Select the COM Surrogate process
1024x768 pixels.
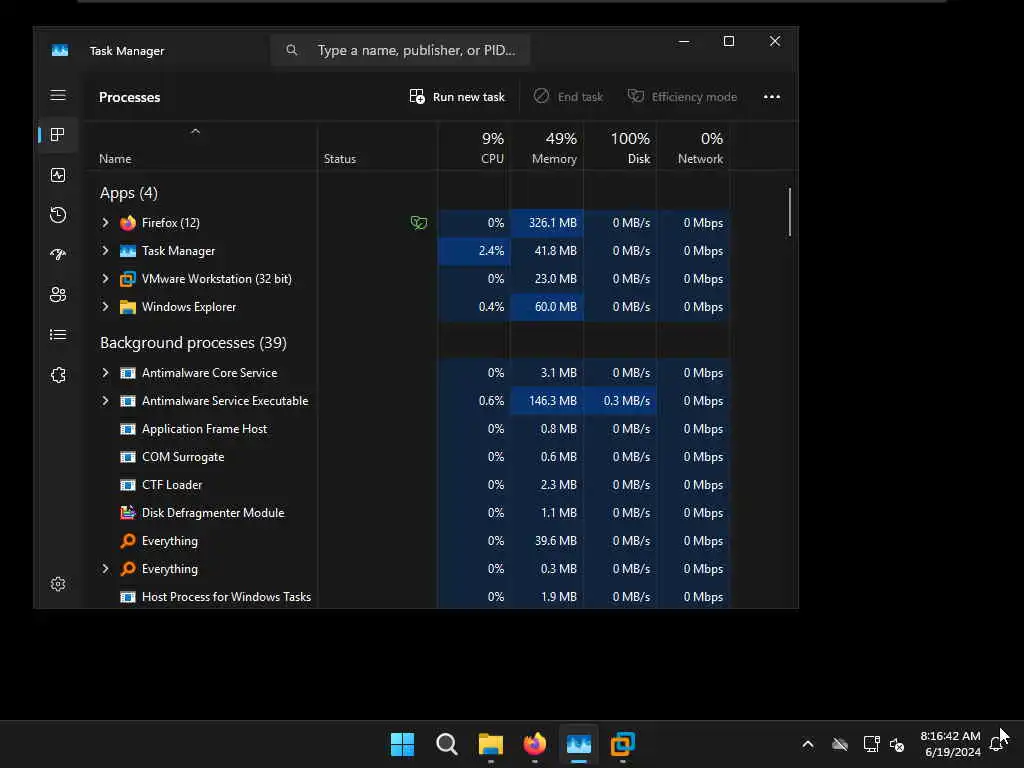408,457
